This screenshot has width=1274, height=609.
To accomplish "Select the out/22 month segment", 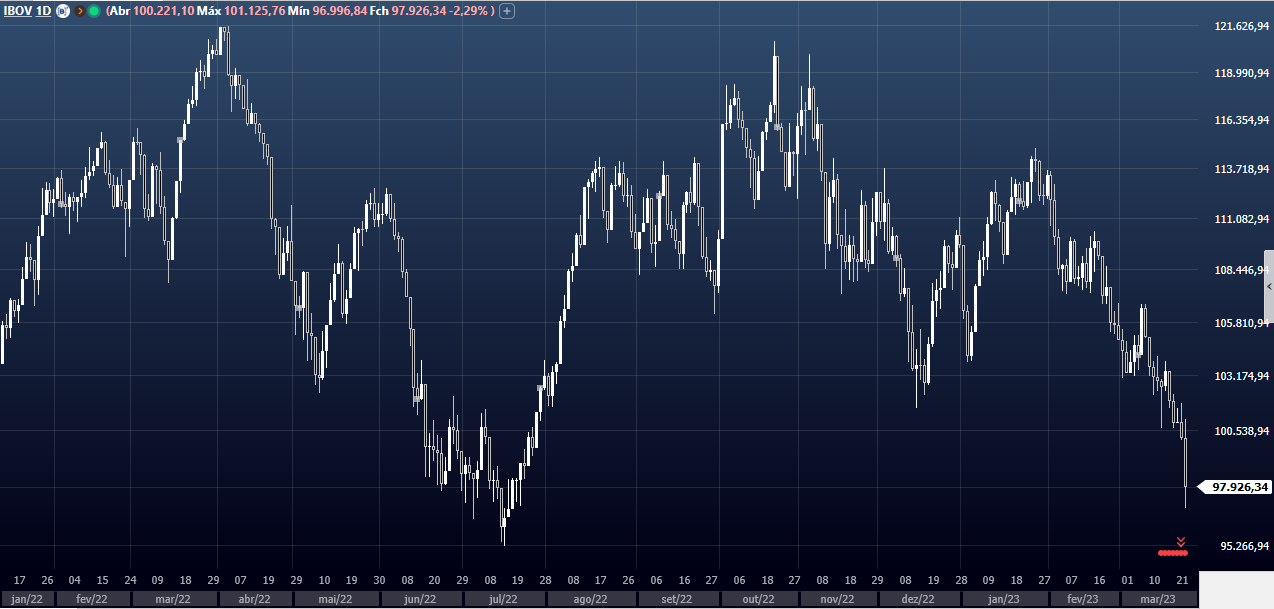I will pyautogui.click(x=757, y=599).
